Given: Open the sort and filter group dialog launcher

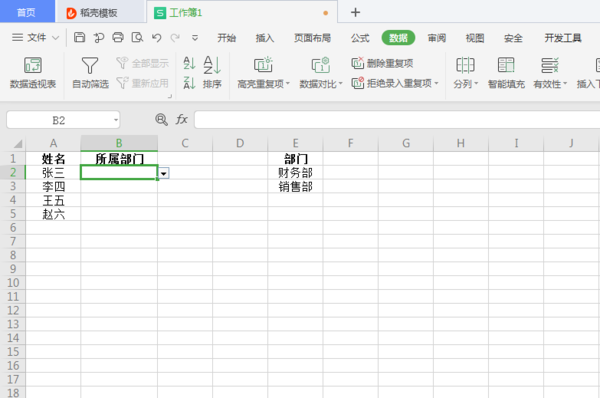Looking at the screenshot, I should tap(170, 96).
